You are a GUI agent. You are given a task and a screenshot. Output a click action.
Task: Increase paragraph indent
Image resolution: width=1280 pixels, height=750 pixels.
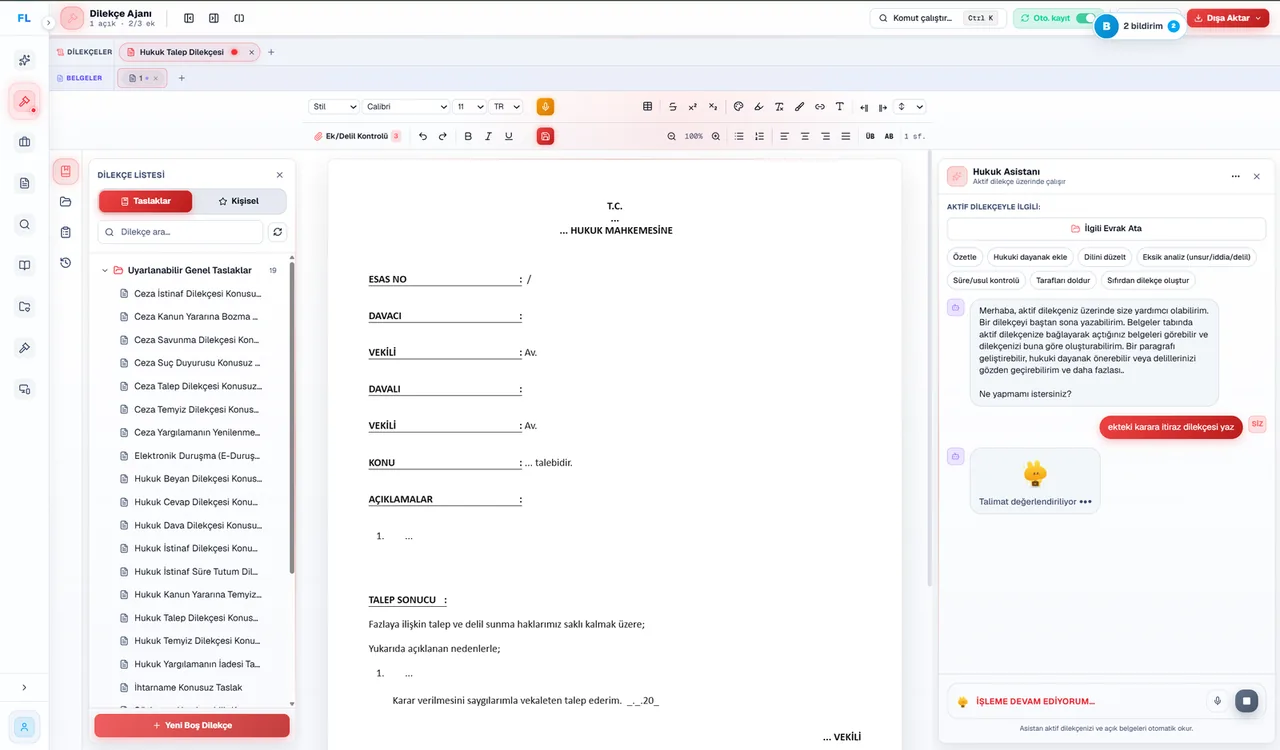pyautogui.click(x=882, y=107)
